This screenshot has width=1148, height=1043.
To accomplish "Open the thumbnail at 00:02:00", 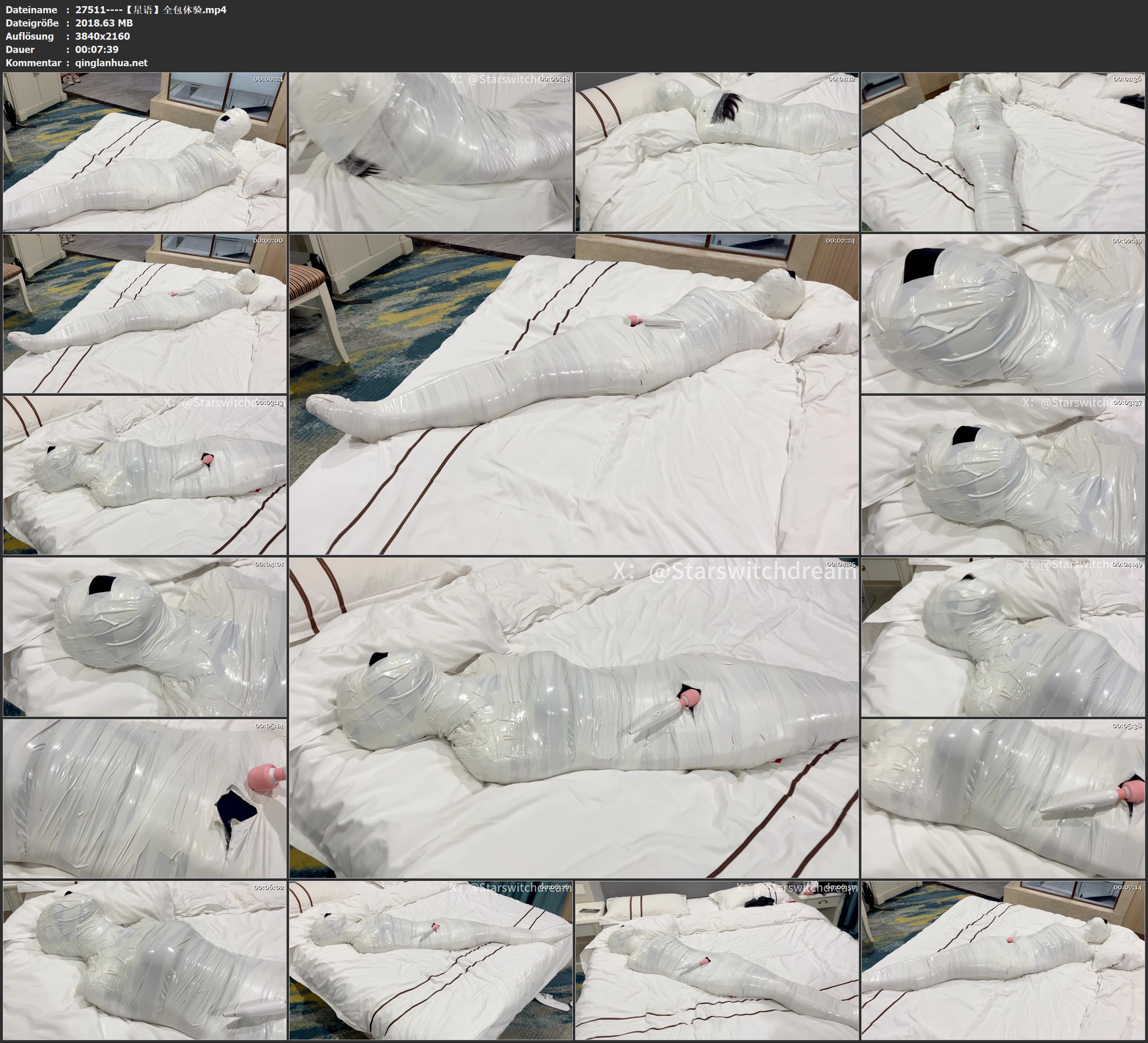I will pyautogui.click(x=145, y=313).
